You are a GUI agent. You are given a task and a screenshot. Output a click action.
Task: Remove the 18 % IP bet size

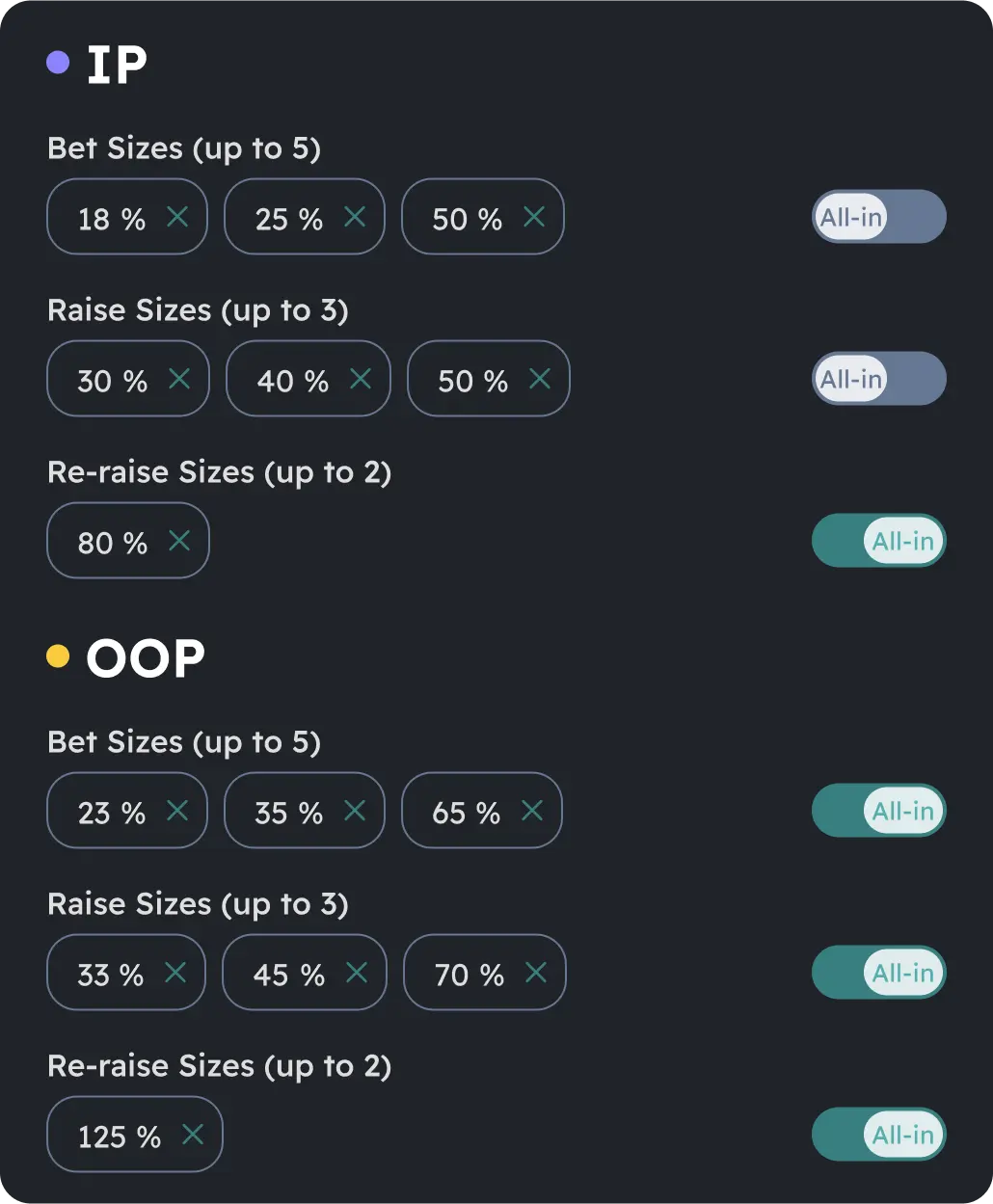point(177,217)
